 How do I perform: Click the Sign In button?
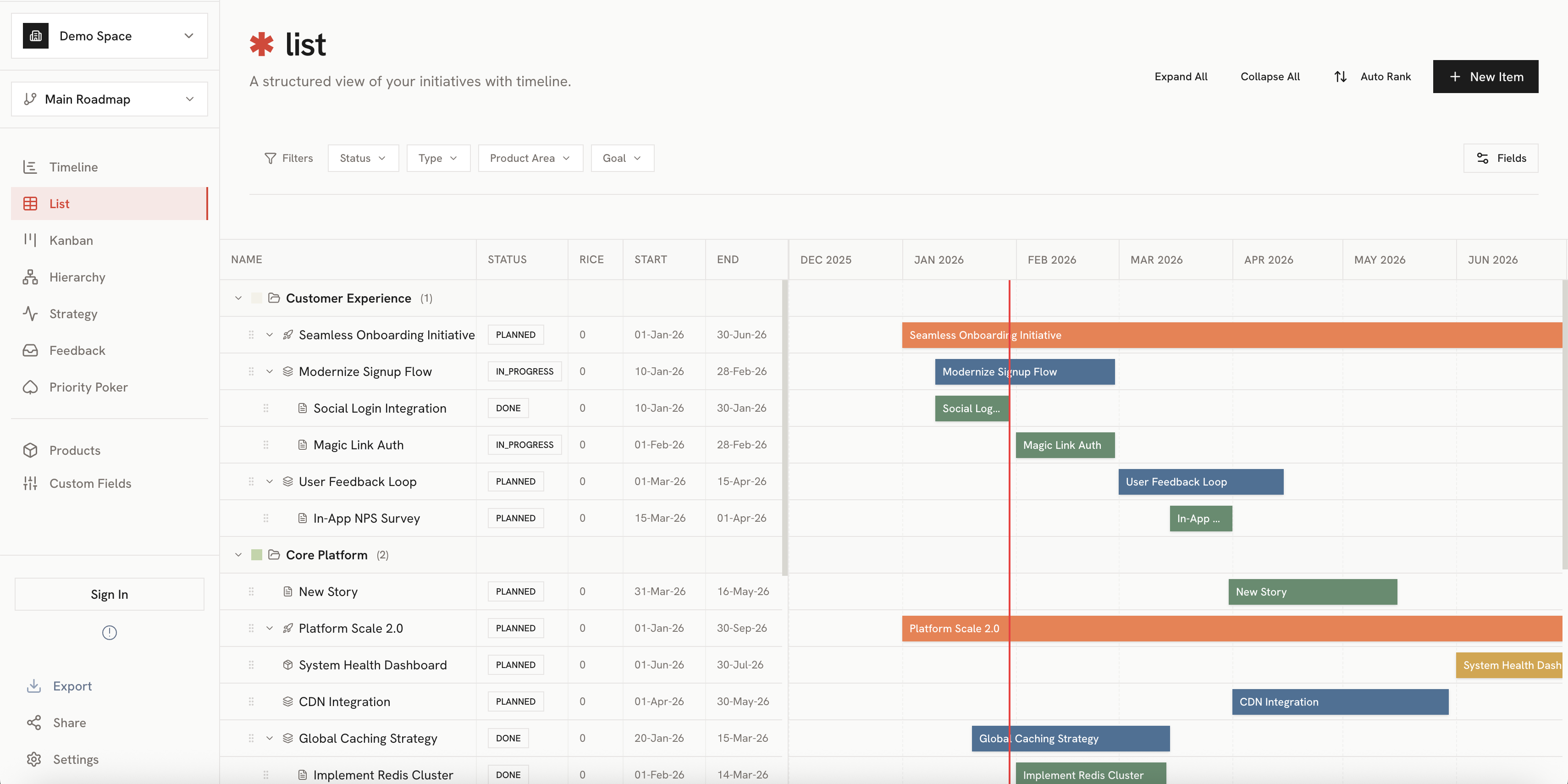coord(110,594)
